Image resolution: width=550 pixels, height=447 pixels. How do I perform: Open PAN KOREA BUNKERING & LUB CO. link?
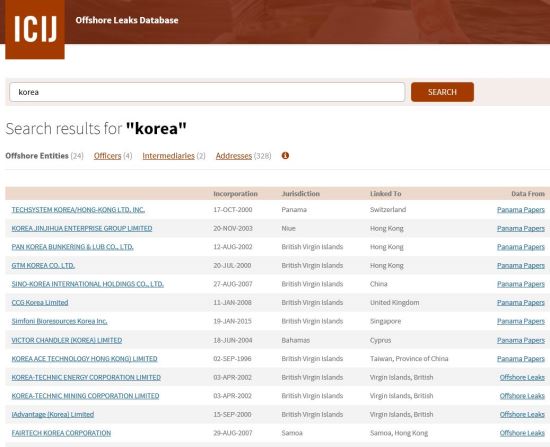[x=72, y=247]
